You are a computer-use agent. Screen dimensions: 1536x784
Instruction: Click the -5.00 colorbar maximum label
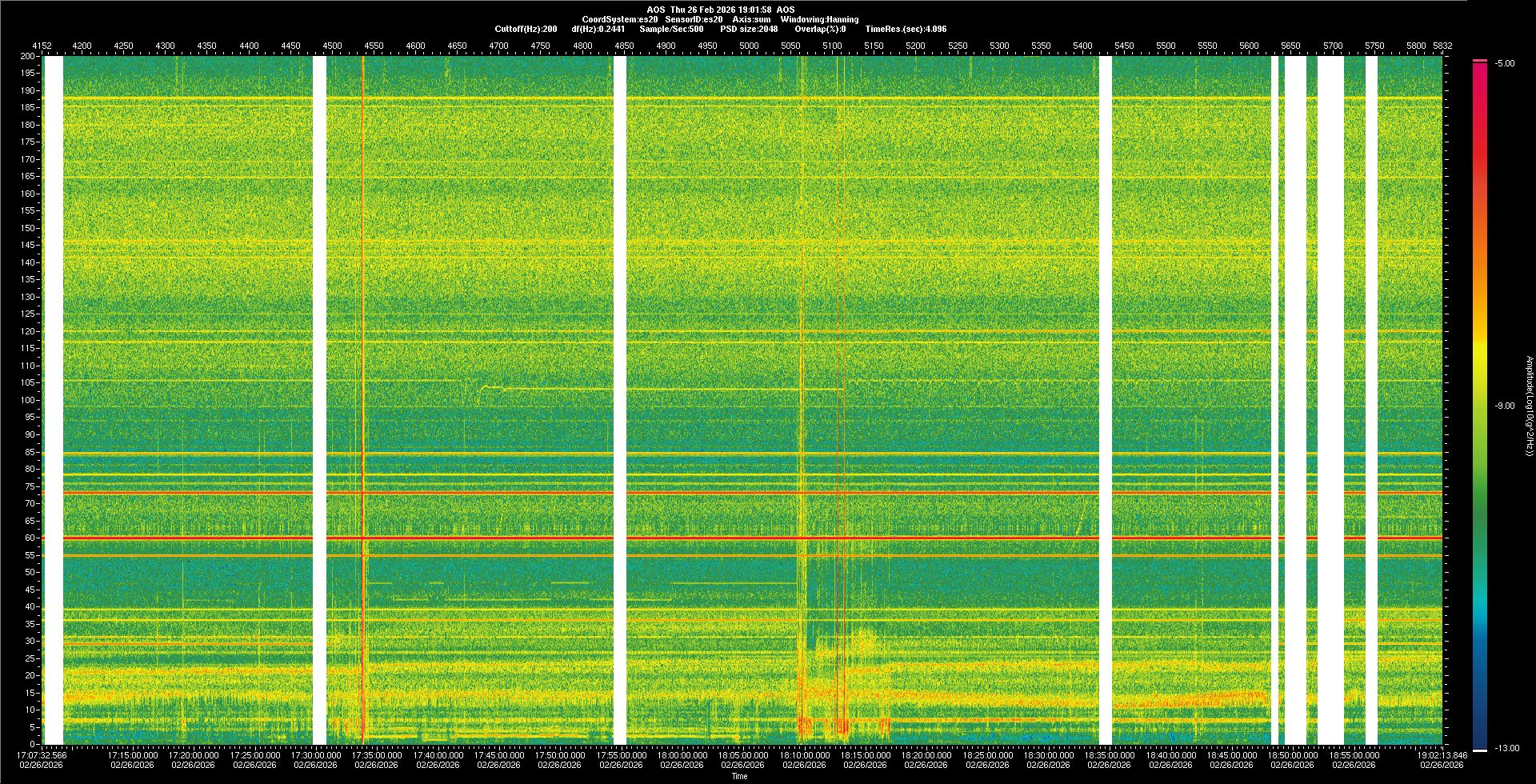[x=1505, y=63]
